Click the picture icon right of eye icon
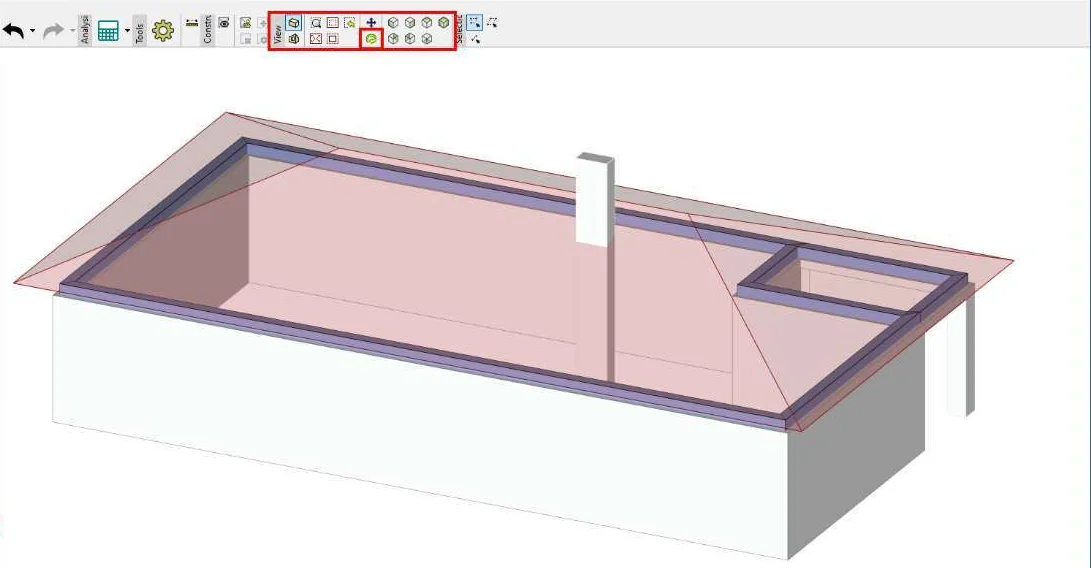The height and width of the screenshot is (568, 1091). pyautogui.click(x=245, y=23)
